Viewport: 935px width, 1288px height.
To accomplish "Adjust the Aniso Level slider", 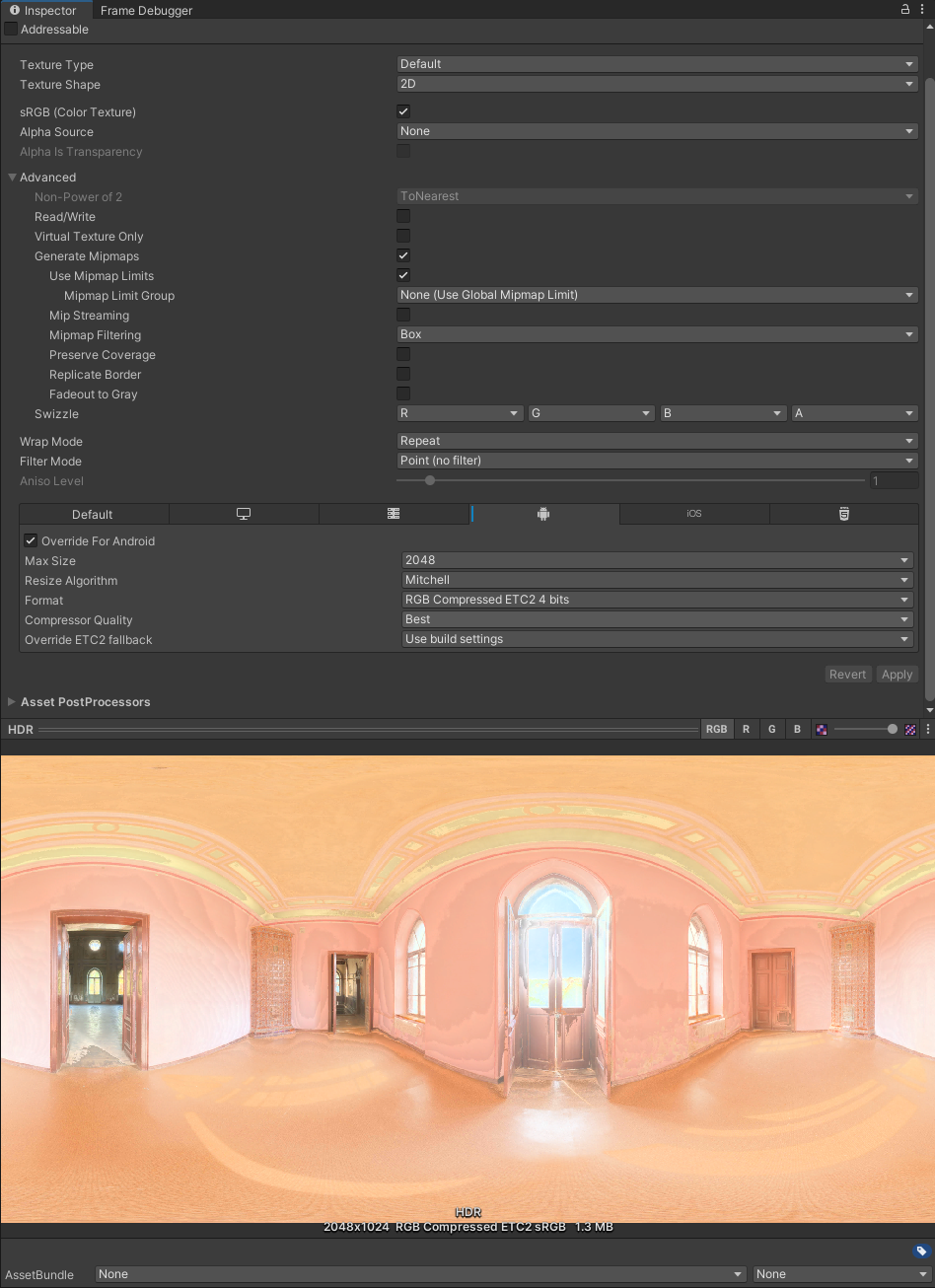I will click(x=429, y=480).
